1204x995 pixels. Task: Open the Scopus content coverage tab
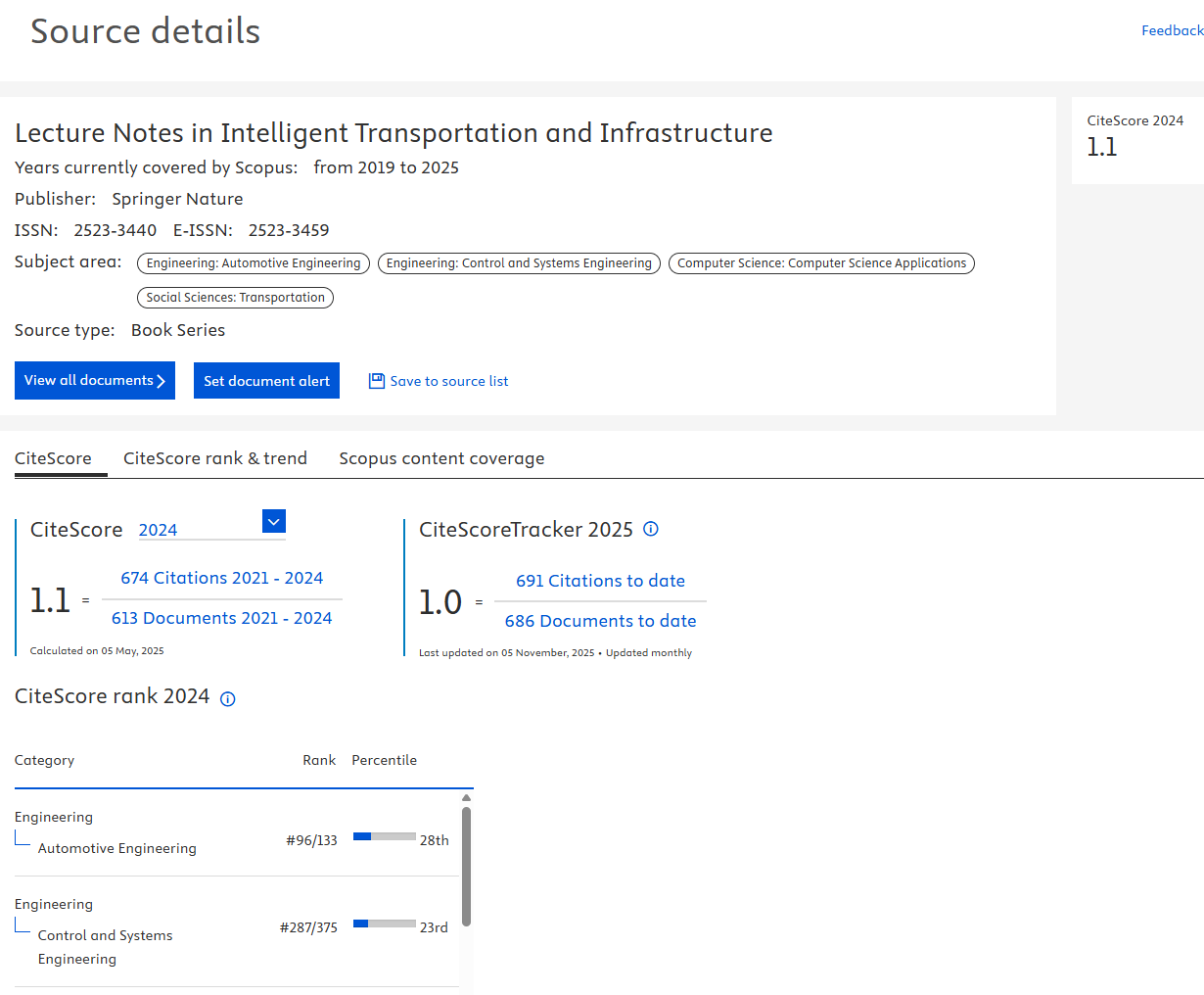(441, 458)
